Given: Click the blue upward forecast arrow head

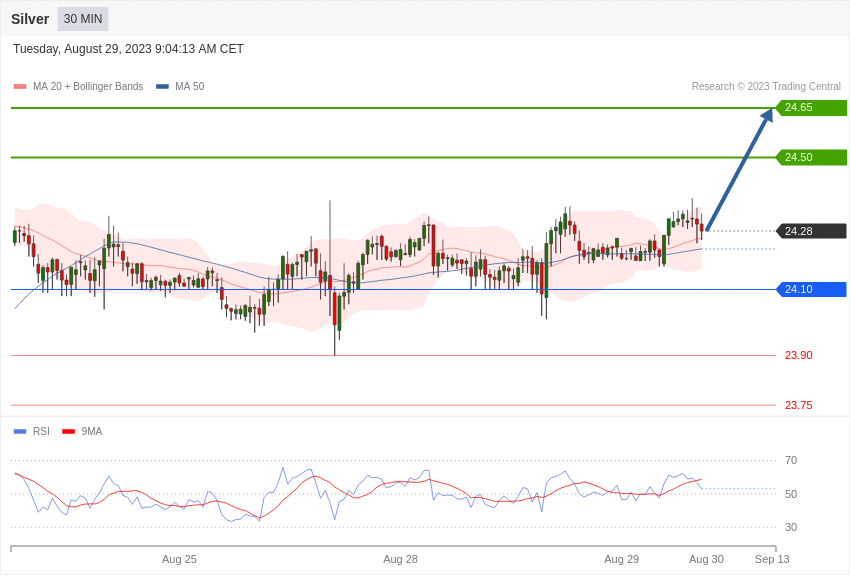Looking at the screenshot, I should pyautogui.click(x=766, y=117).
